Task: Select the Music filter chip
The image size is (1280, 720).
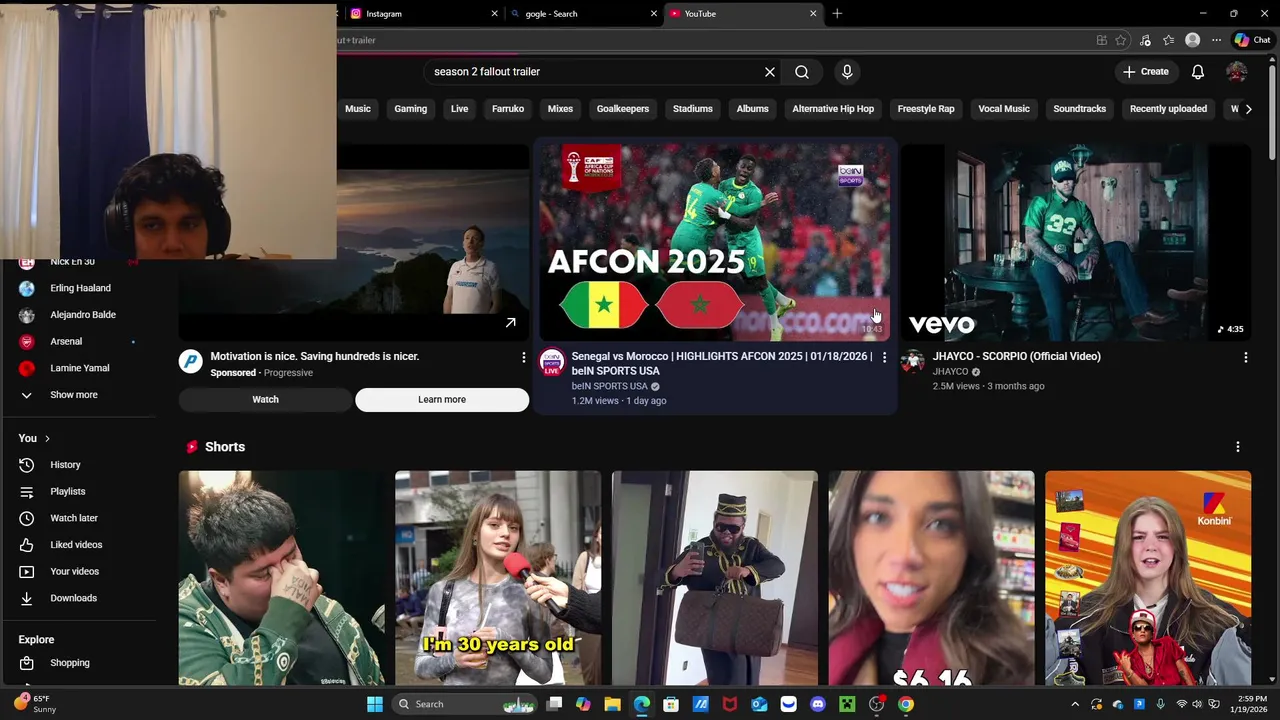Action: (x=358, y=109)
